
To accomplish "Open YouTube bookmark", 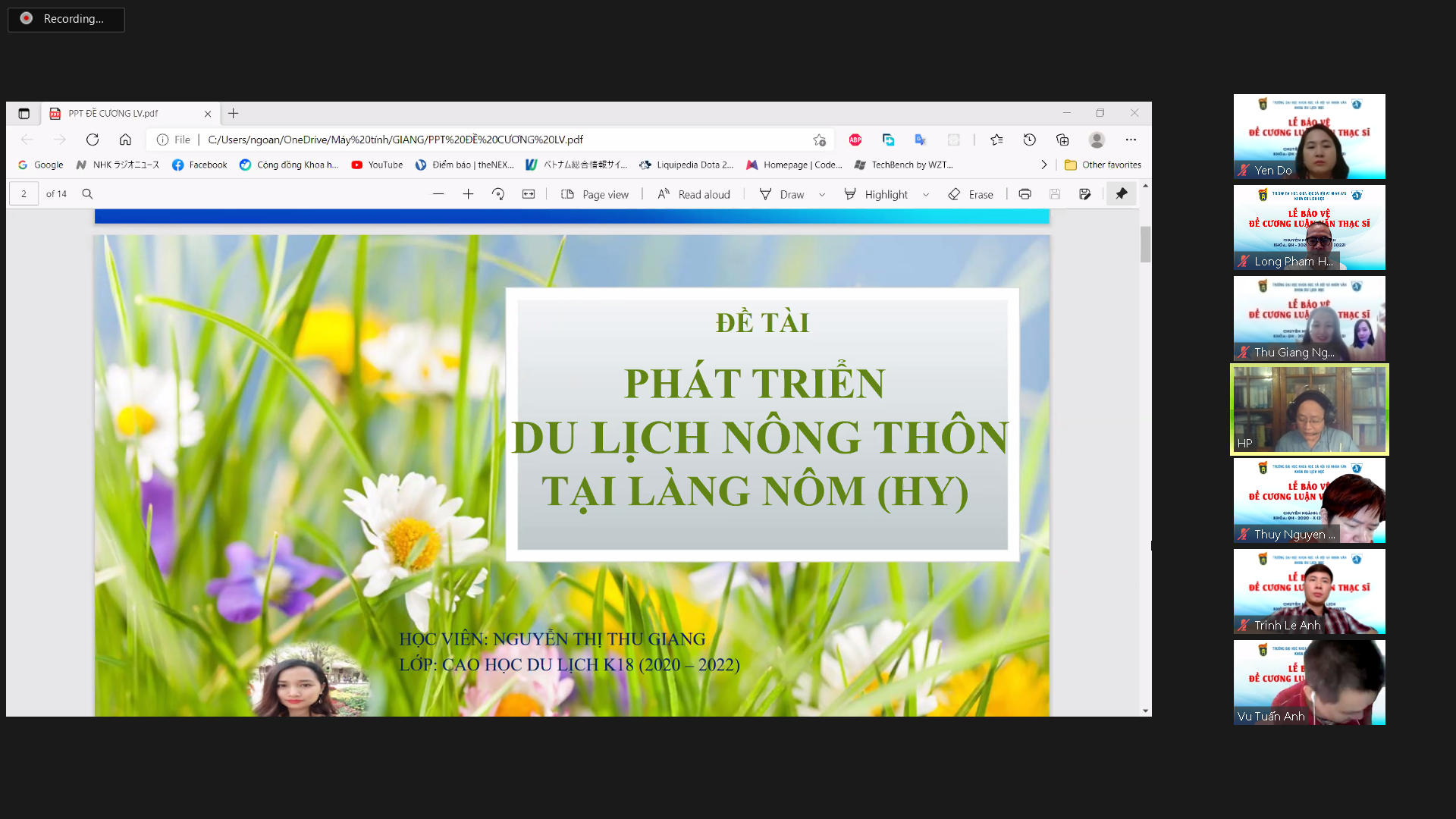I will (377, 165).
